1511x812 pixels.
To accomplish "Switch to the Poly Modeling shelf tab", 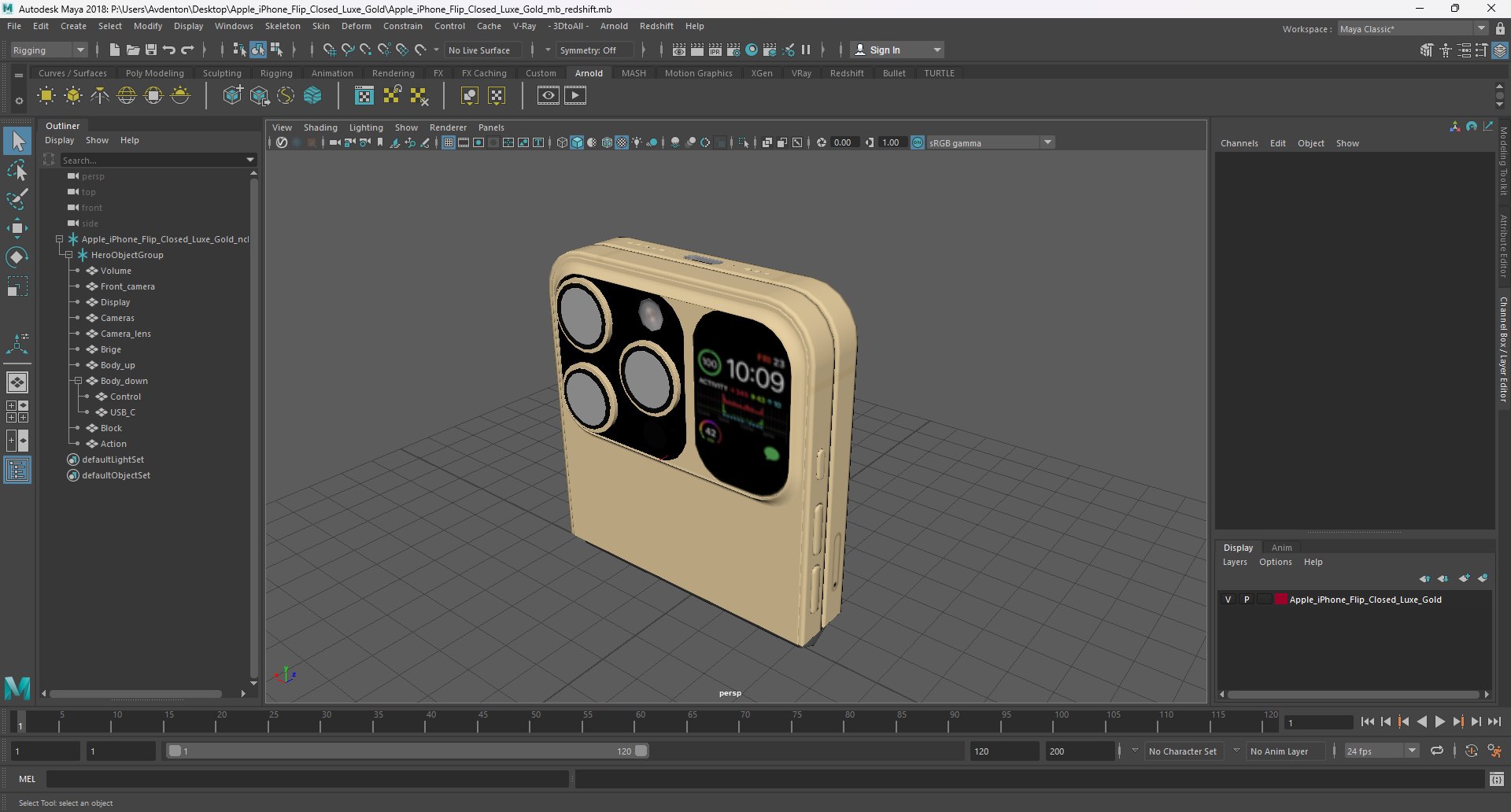I will coord(154,73).
